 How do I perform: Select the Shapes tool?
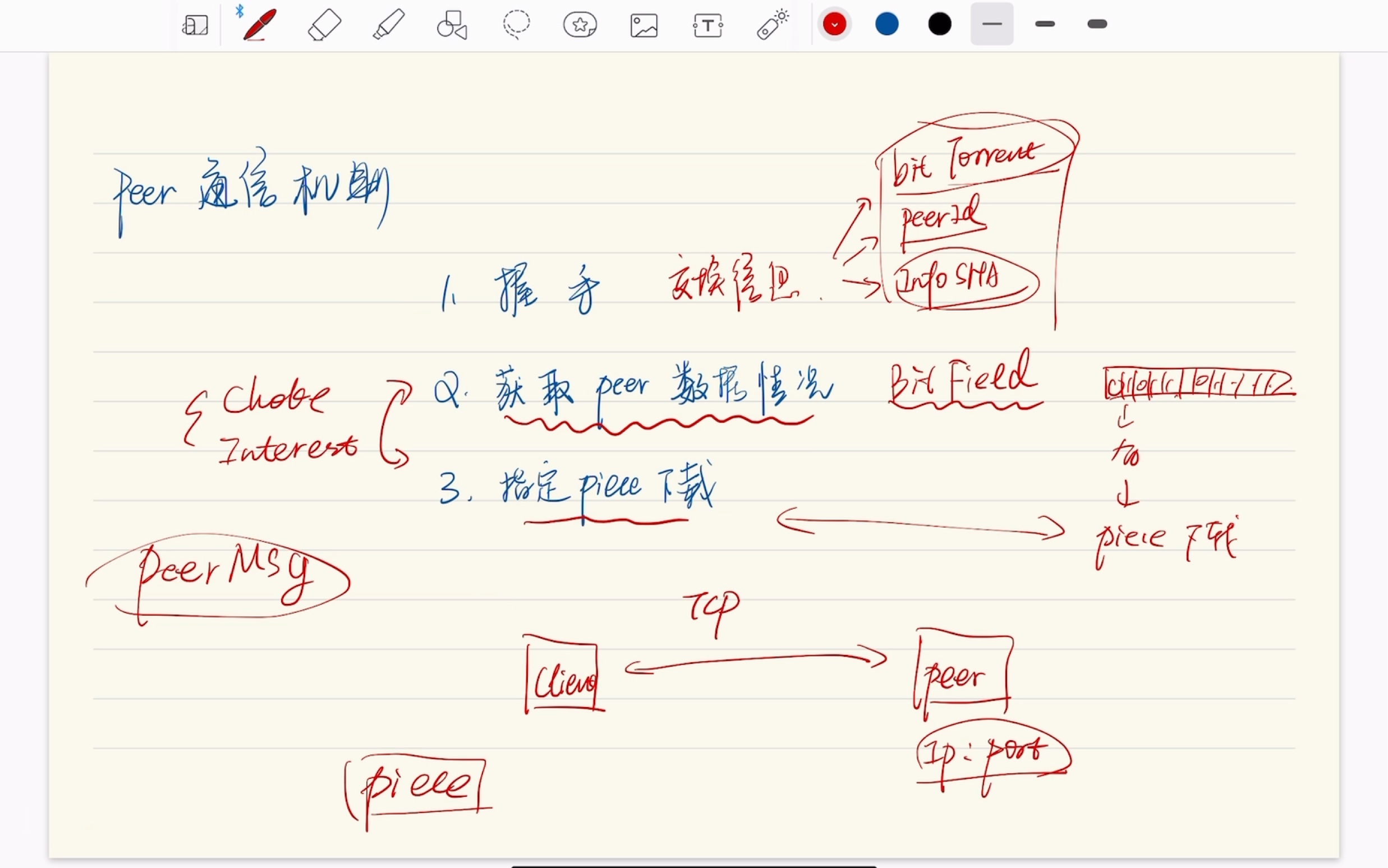(452, 25)
